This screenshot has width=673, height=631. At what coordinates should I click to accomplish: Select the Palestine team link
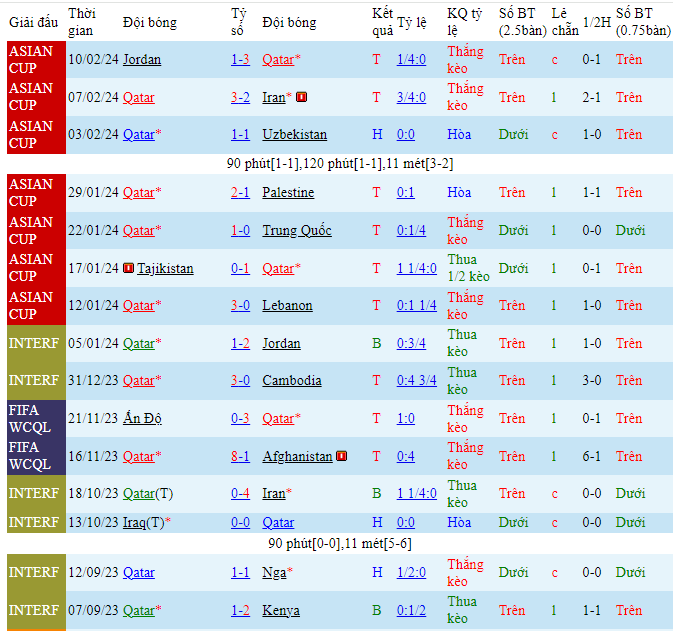[288, 192]
